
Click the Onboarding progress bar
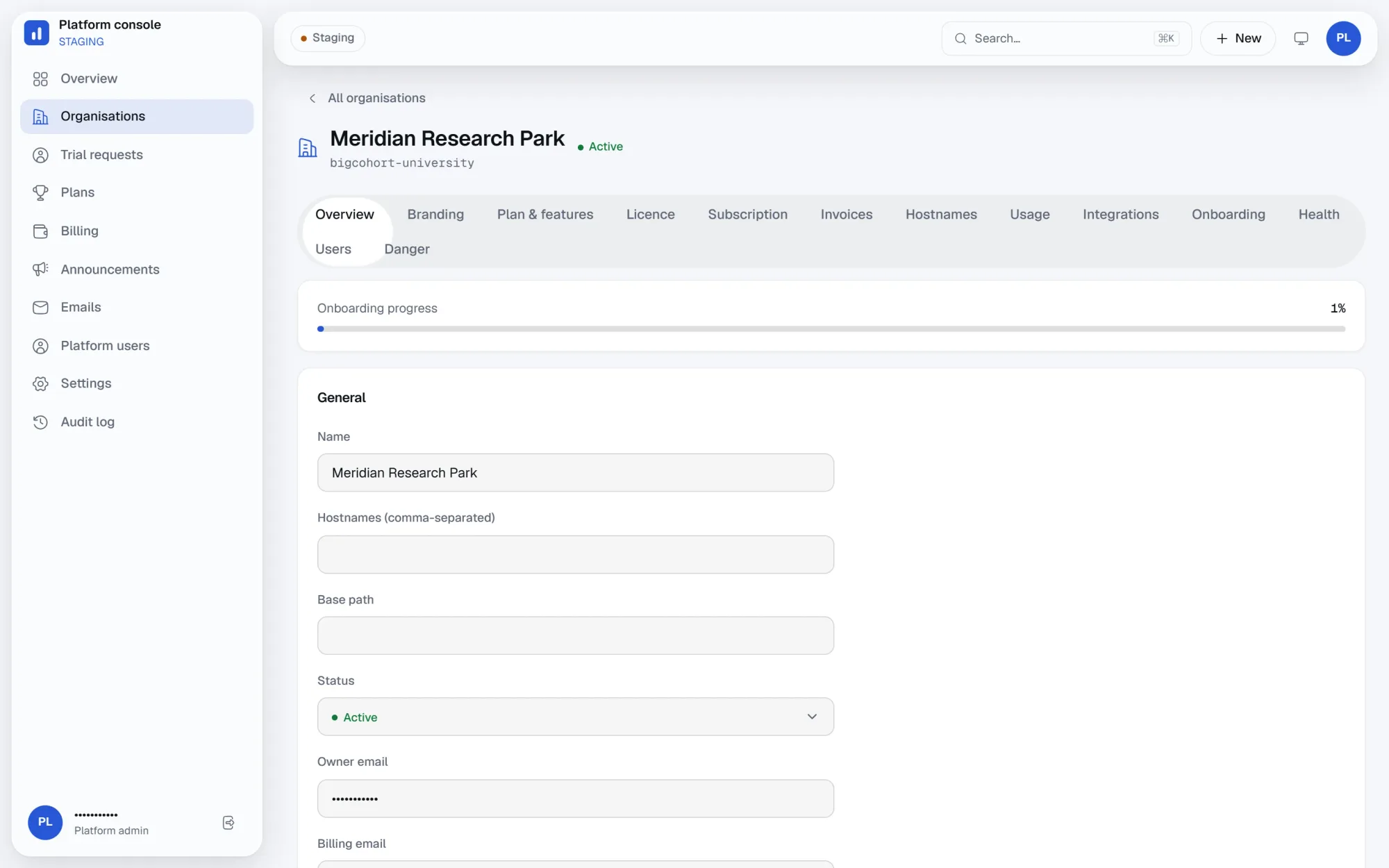831,329
